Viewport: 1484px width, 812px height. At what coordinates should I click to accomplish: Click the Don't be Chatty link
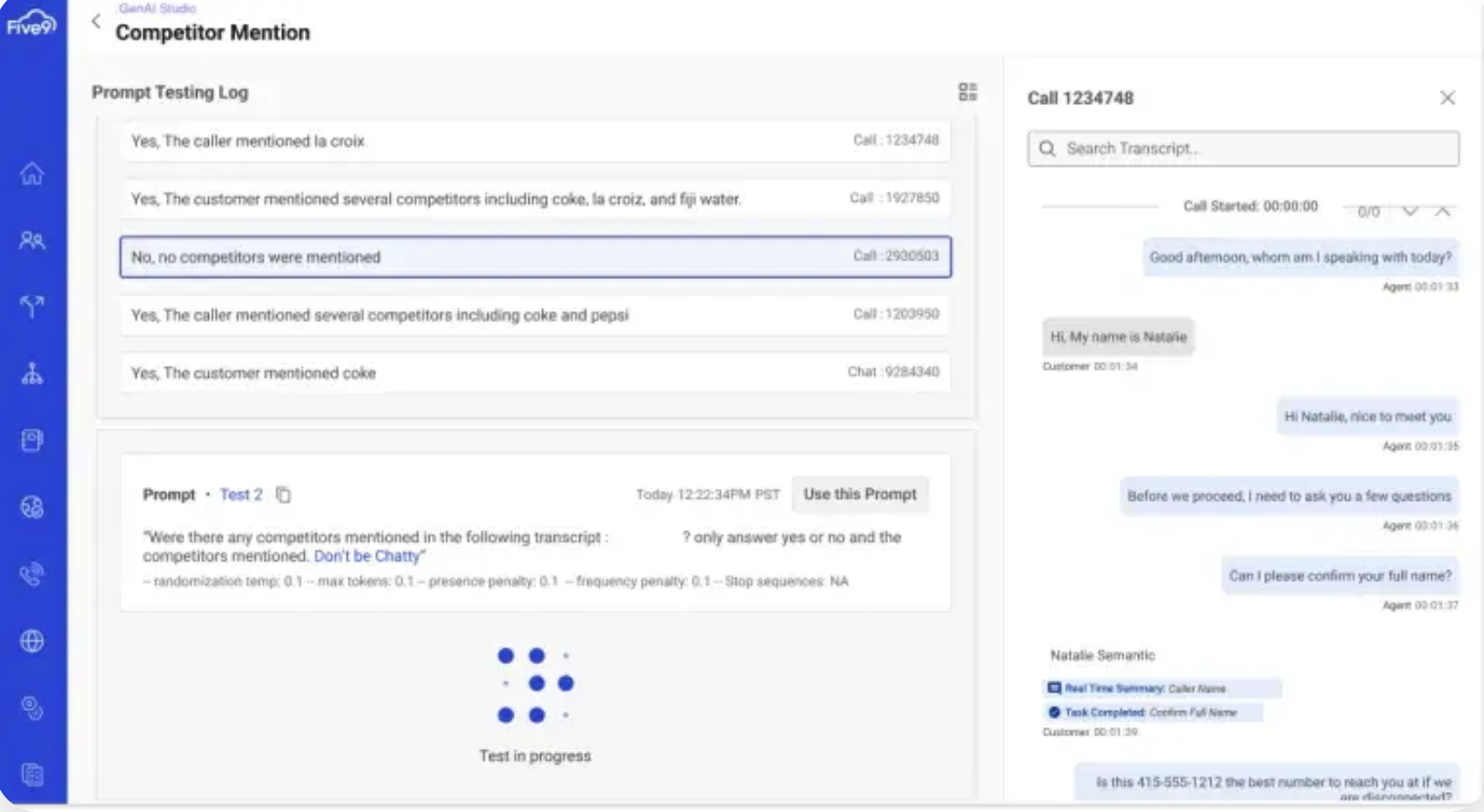coord(367,556)
